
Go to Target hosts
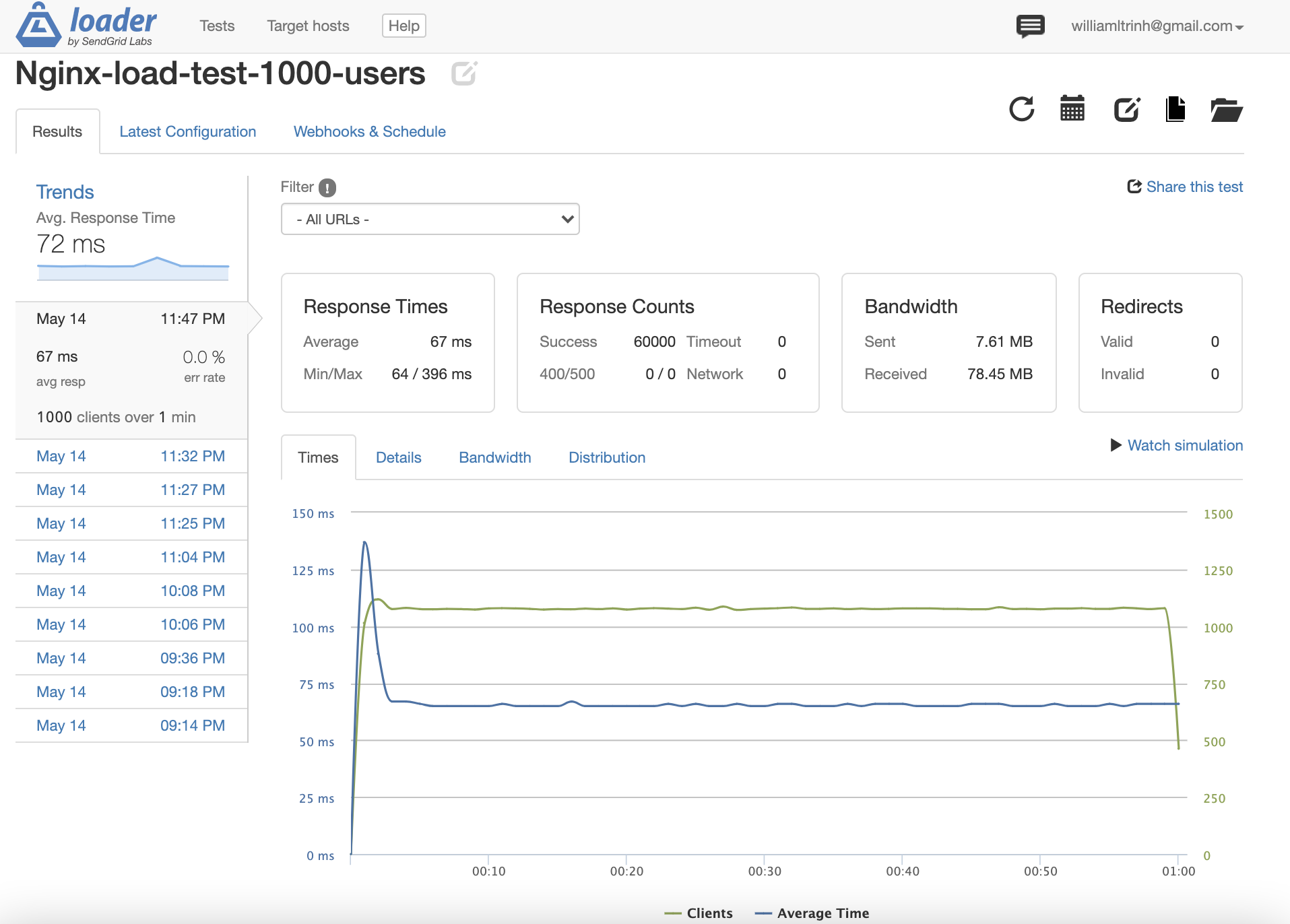308,26
